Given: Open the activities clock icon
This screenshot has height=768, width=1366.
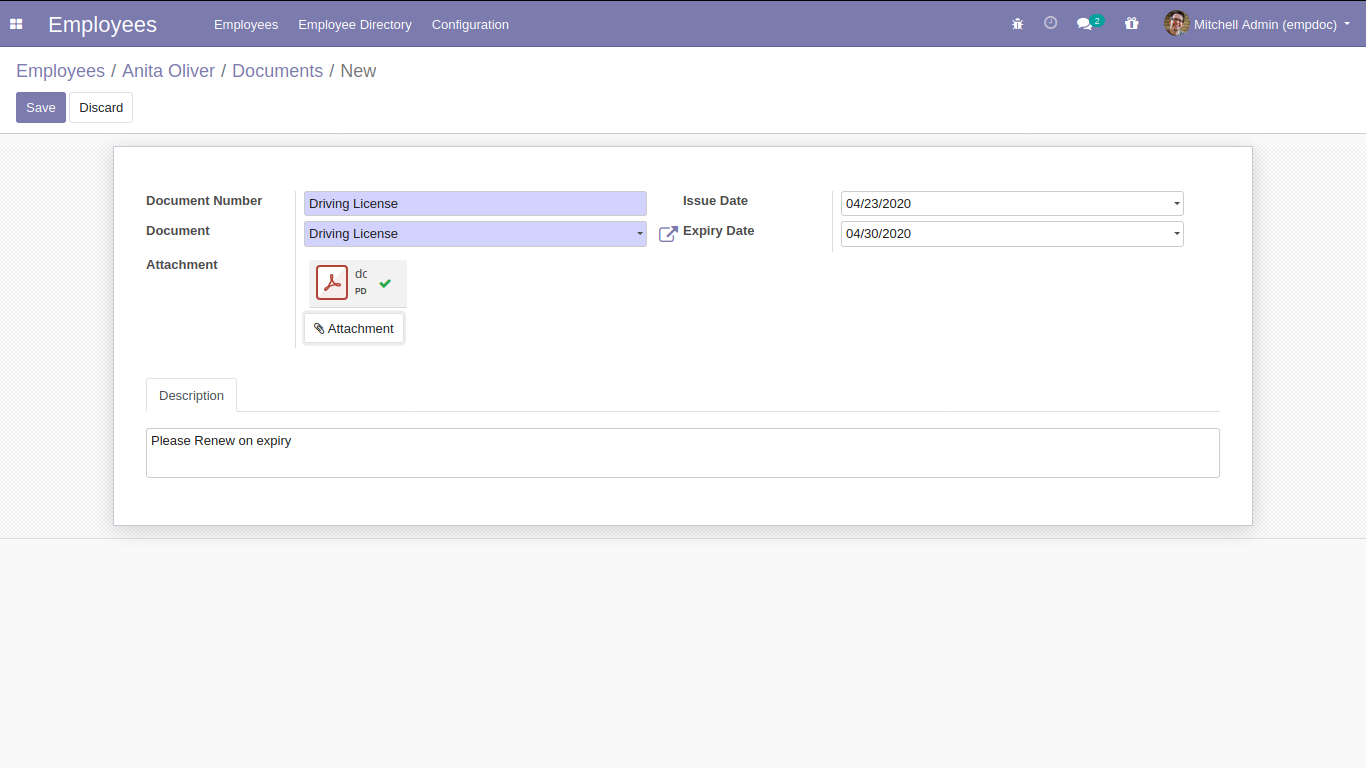Looking at the screenshot, I should [1050, 23].
